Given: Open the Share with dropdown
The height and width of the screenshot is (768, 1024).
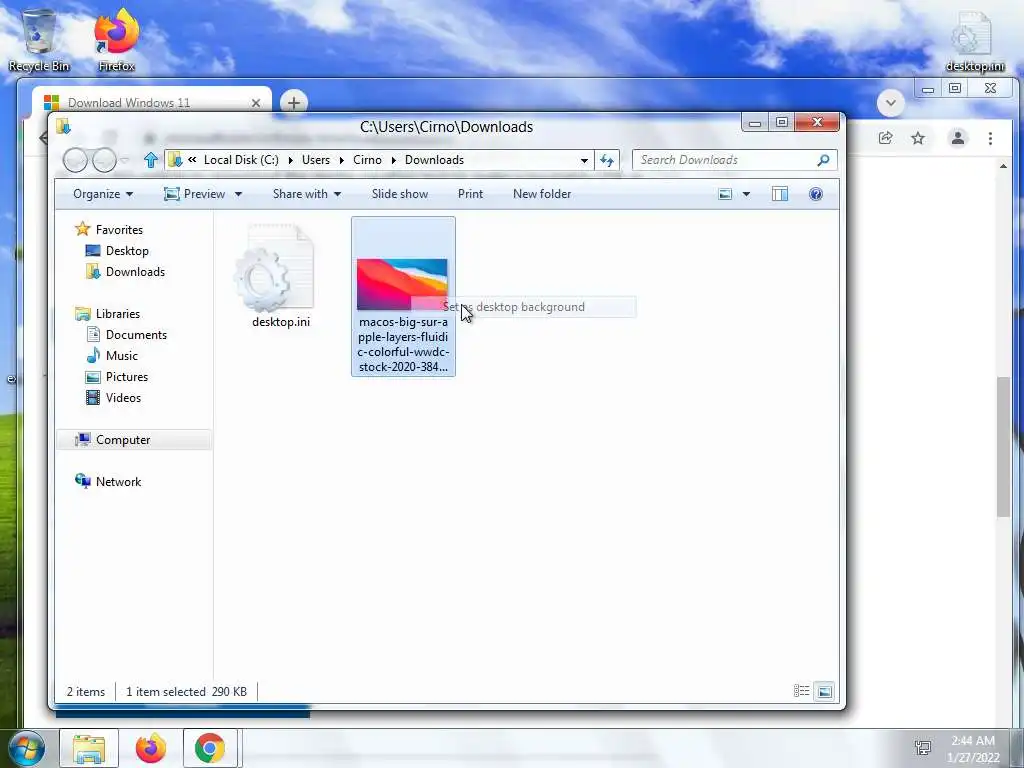Looking at the screenshot, I should 307,194.
